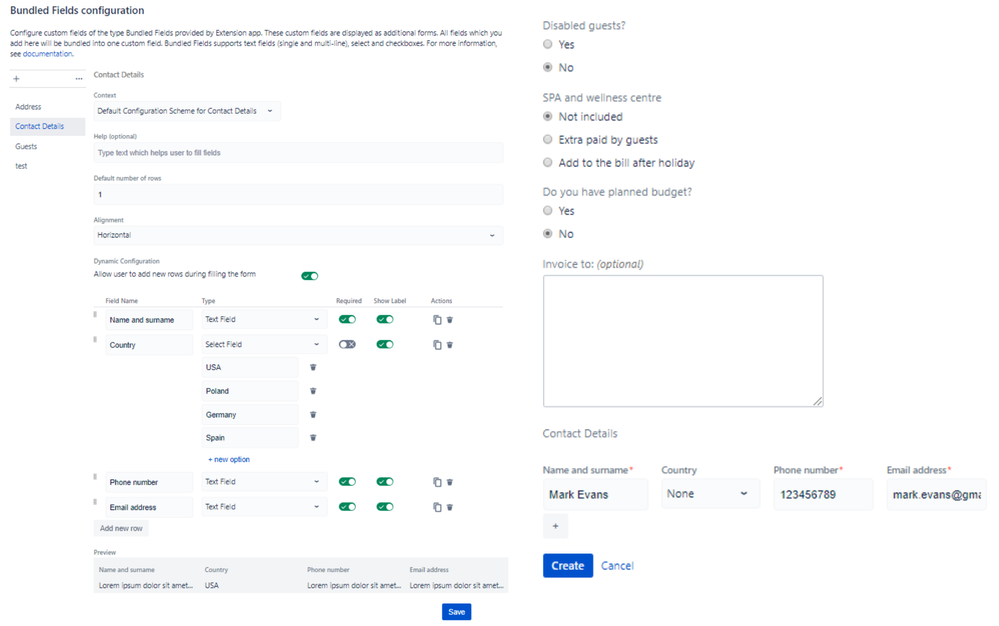Click the copy icon for the Country row
The height and width of the screenshot is (626, 999).
click(x=438, y=344)
